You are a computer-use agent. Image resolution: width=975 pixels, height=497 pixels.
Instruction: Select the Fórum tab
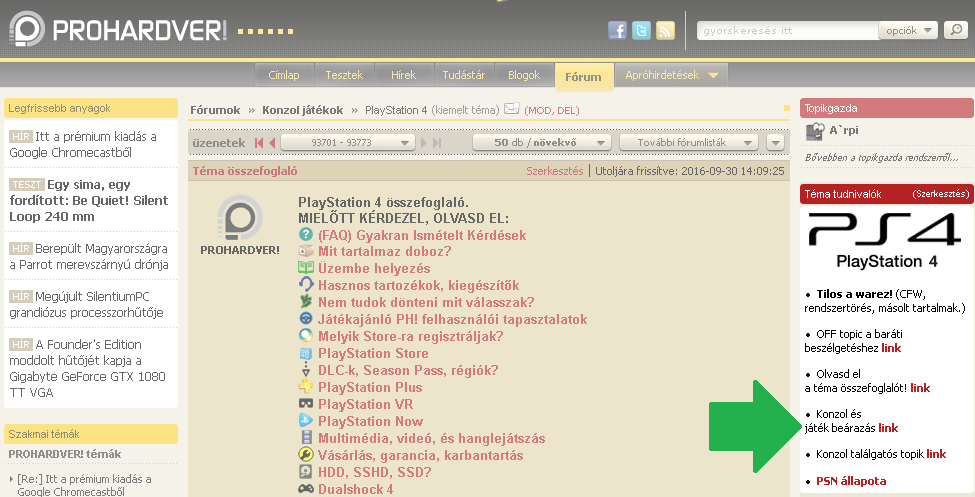pos(583,77)
